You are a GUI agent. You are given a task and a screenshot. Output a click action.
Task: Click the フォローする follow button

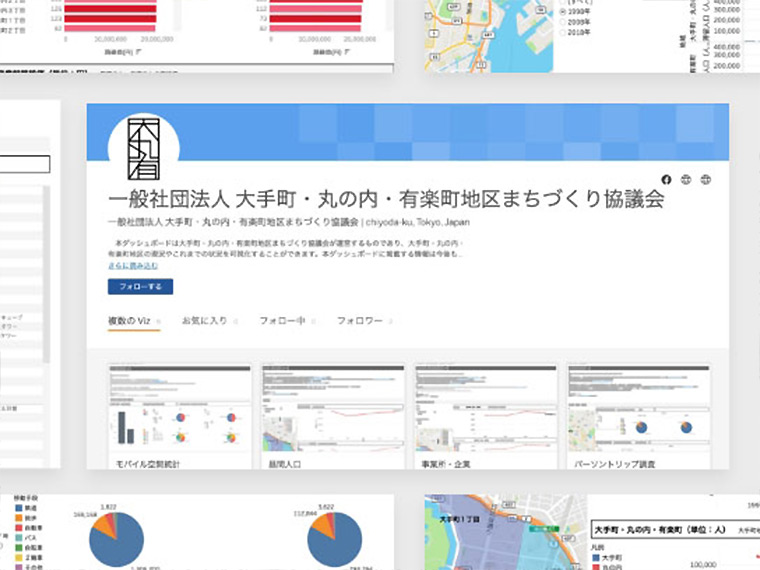(141, 286)
